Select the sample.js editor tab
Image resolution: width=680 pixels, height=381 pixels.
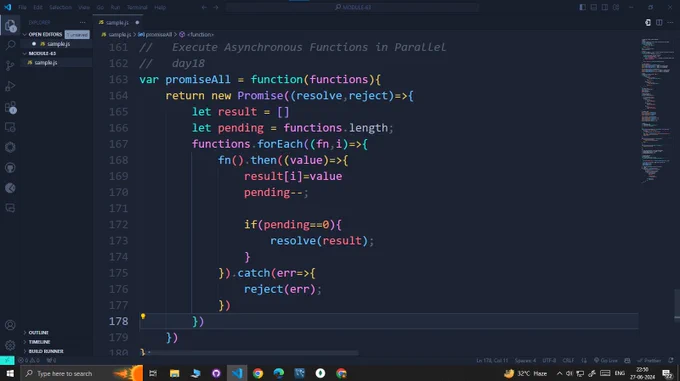pos(118,23)
